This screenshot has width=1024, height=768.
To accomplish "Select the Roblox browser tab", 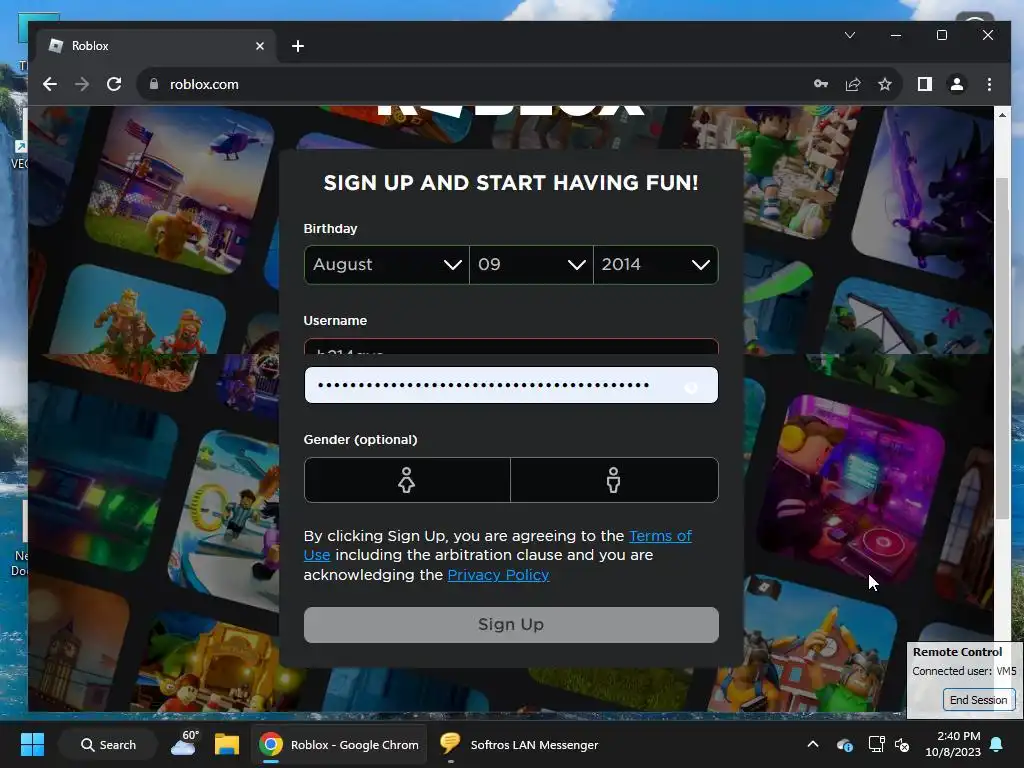I will pyautogui.click(x=157, y=46).
